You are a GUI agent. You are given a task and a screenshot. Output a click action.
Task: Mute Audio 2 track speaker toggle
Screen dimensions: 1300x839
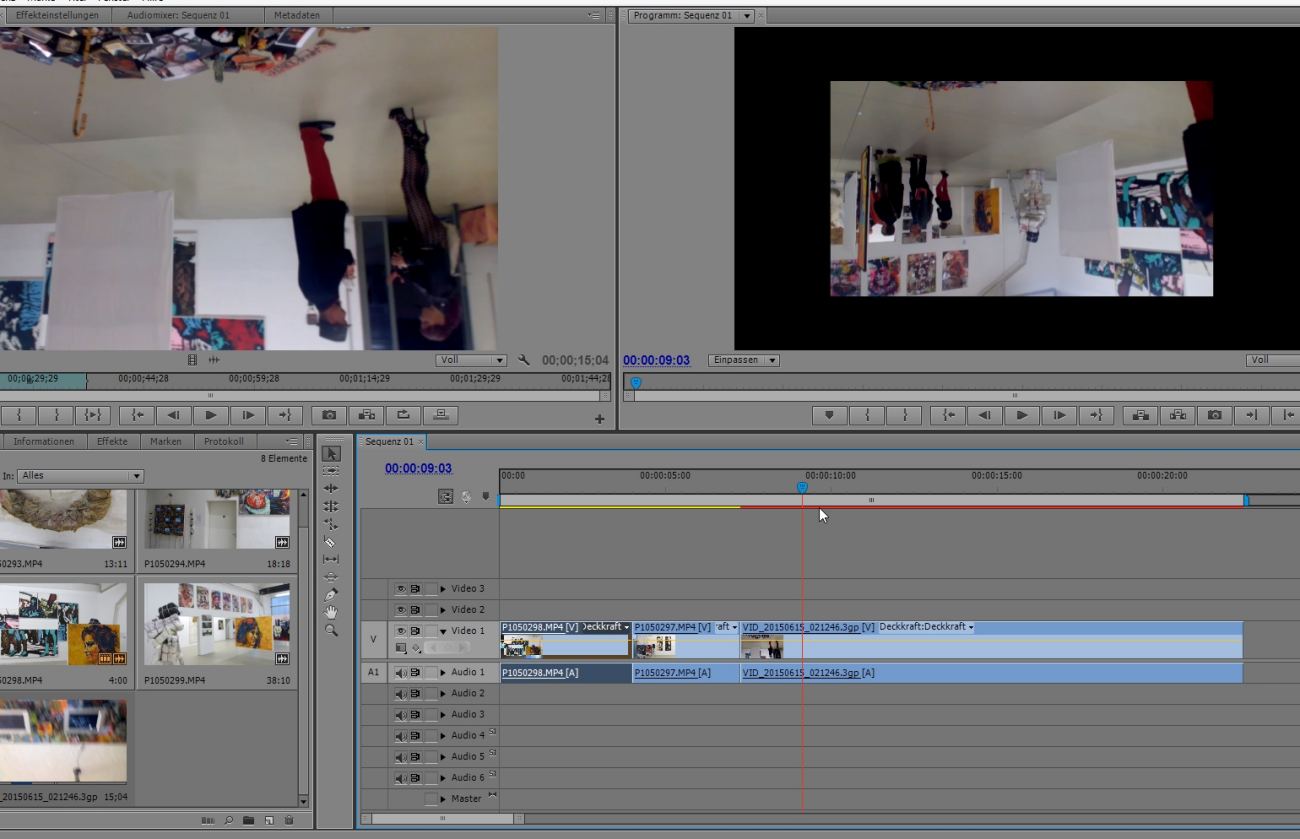[401, 694]
